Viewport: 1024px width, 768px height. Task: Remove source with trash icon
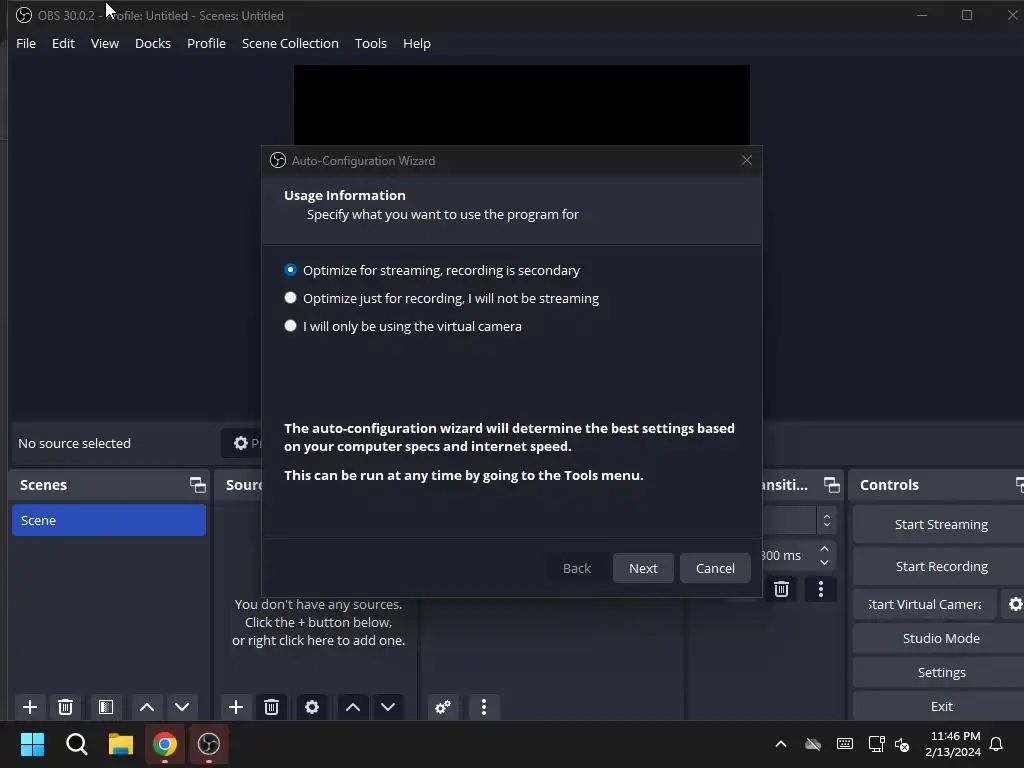pyautogui.click(x=271, y=707)
